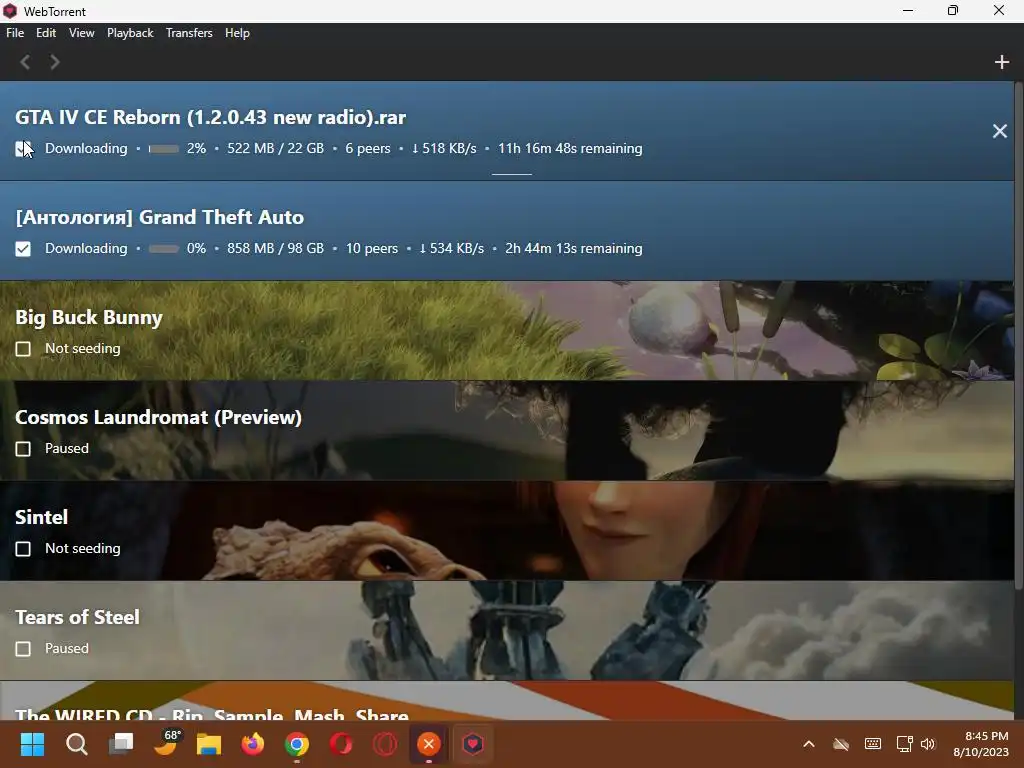Select the [Антология] Grand Theft Auto title
Screen dimensions: 1024x768
[159, 217]
